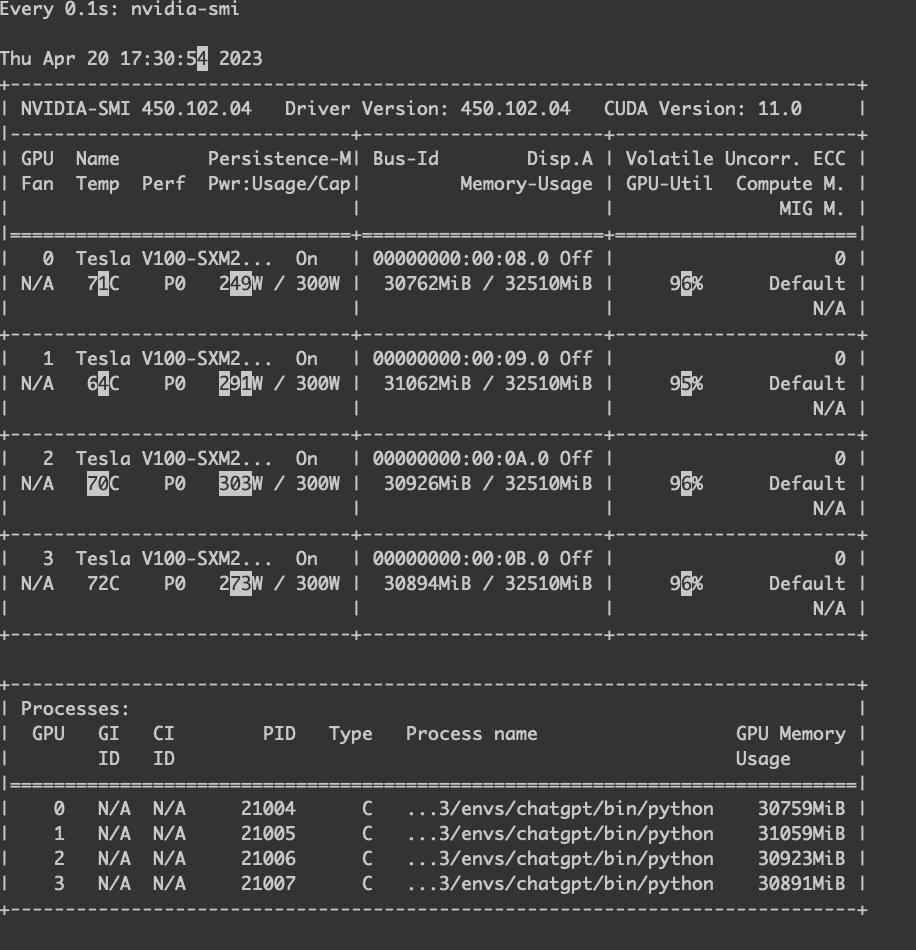Click the 'Driver Version: 450.102.04' text
Image resolution: width=916 pixels, height=950 pixels.
point(428,108)
